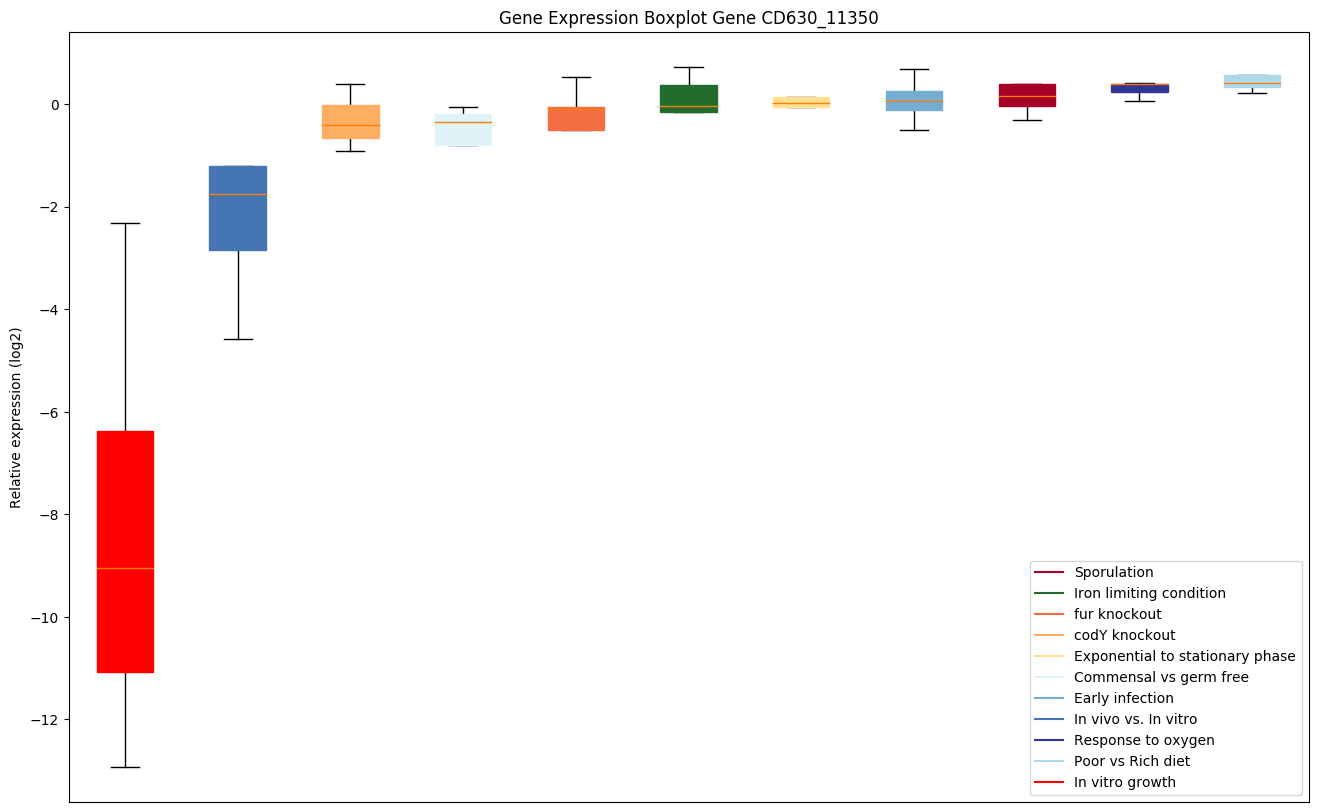1318x812 pixels.
Task: Click the 'Relative expression (log2)' axis label
Action: pos(16,417)
